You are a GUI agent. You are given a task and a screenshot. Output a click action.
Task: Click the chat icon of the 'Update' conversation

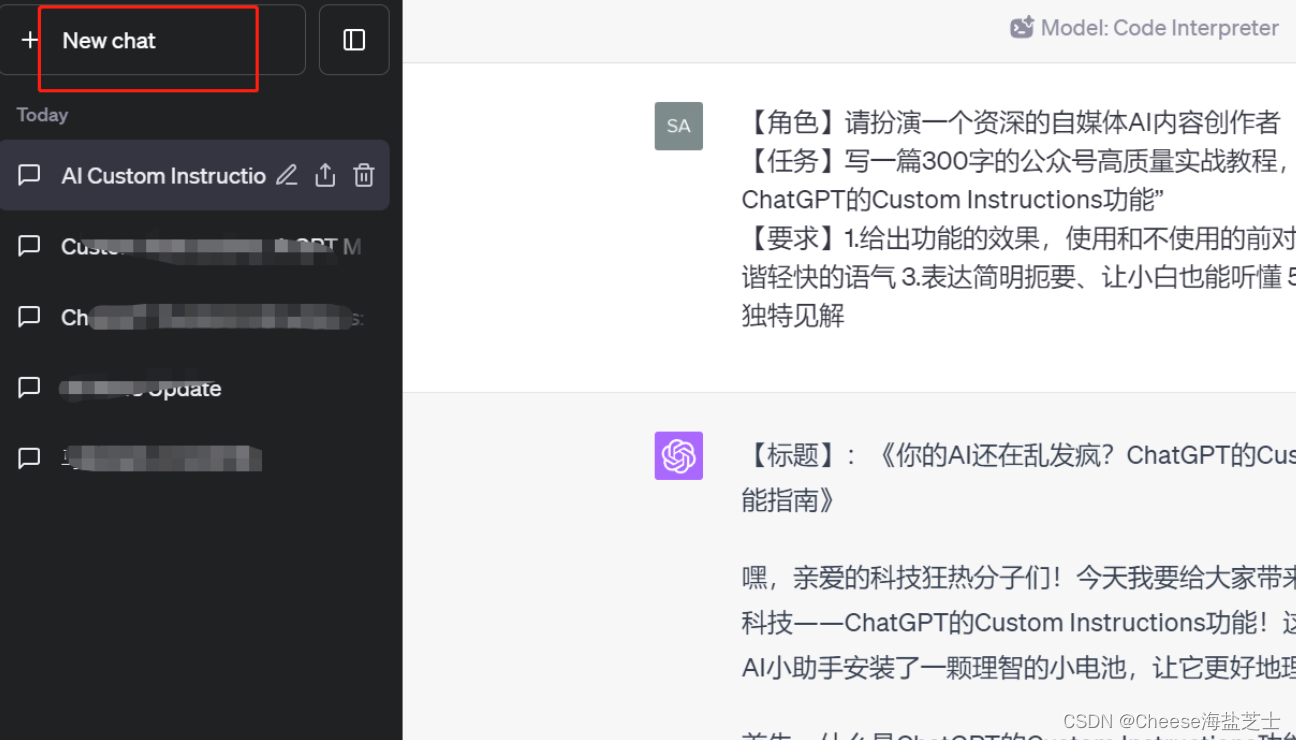(x=30, y=387)
